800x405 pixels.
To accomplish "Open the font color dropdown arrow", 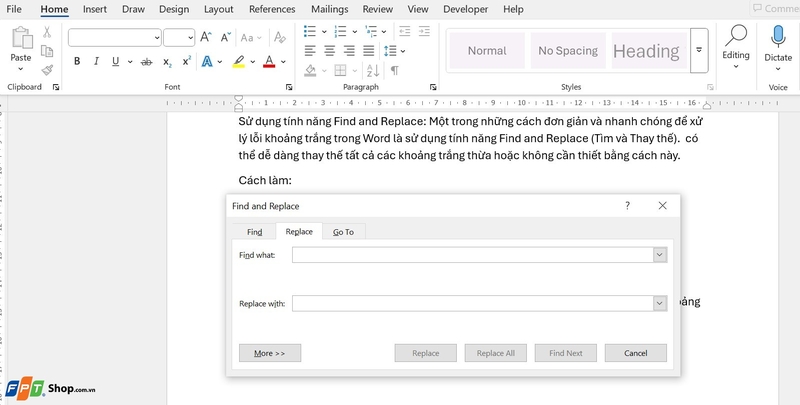I will pyautogui.click(x=283, y=62).
